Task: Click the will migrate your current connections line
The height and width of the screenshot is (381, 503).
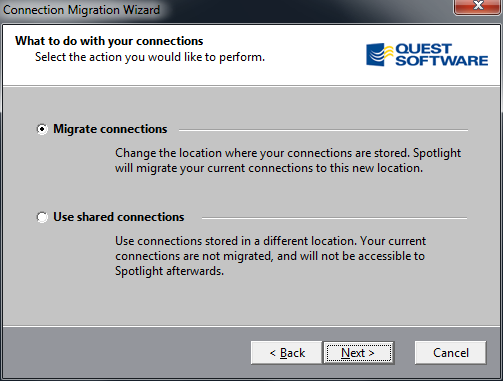Action: [269, 168]
